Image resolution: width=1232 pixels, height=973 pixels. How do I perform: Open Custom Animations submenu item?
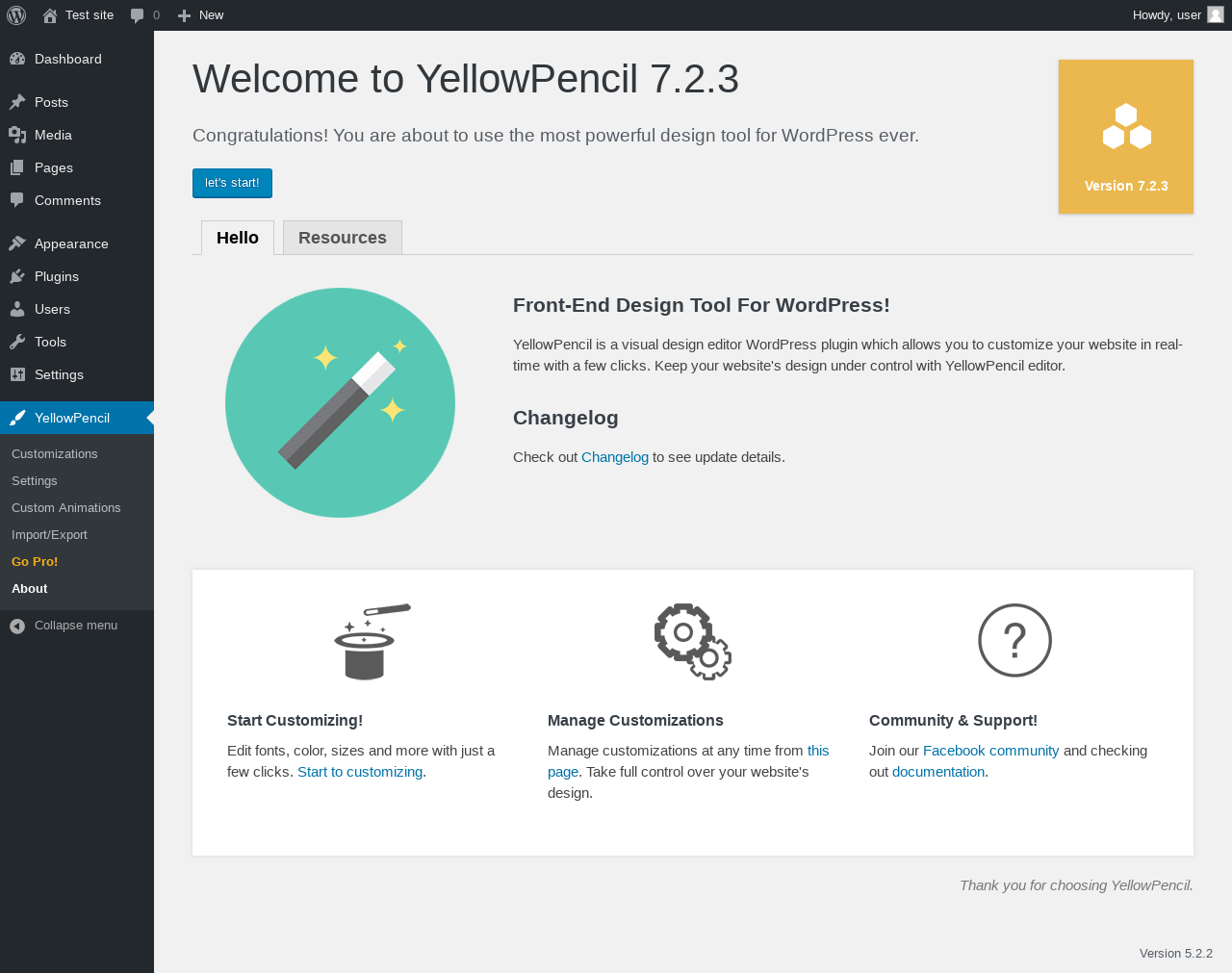click(x=66, y=508)
